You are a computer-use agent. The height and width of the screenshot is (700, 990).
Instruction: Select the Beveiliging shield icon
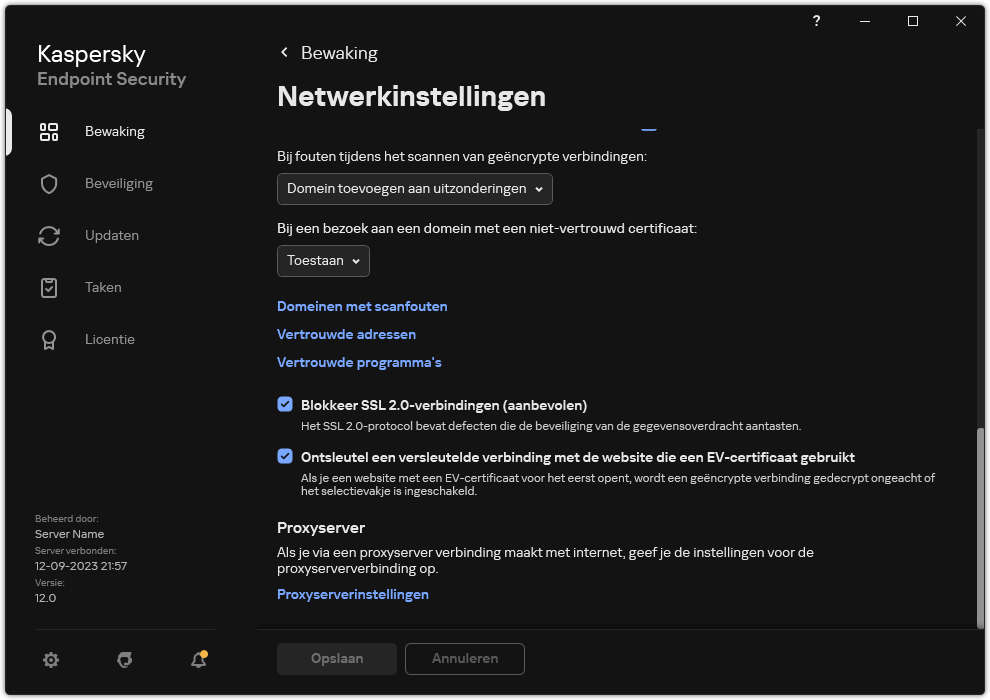click(x=49, y=183)
